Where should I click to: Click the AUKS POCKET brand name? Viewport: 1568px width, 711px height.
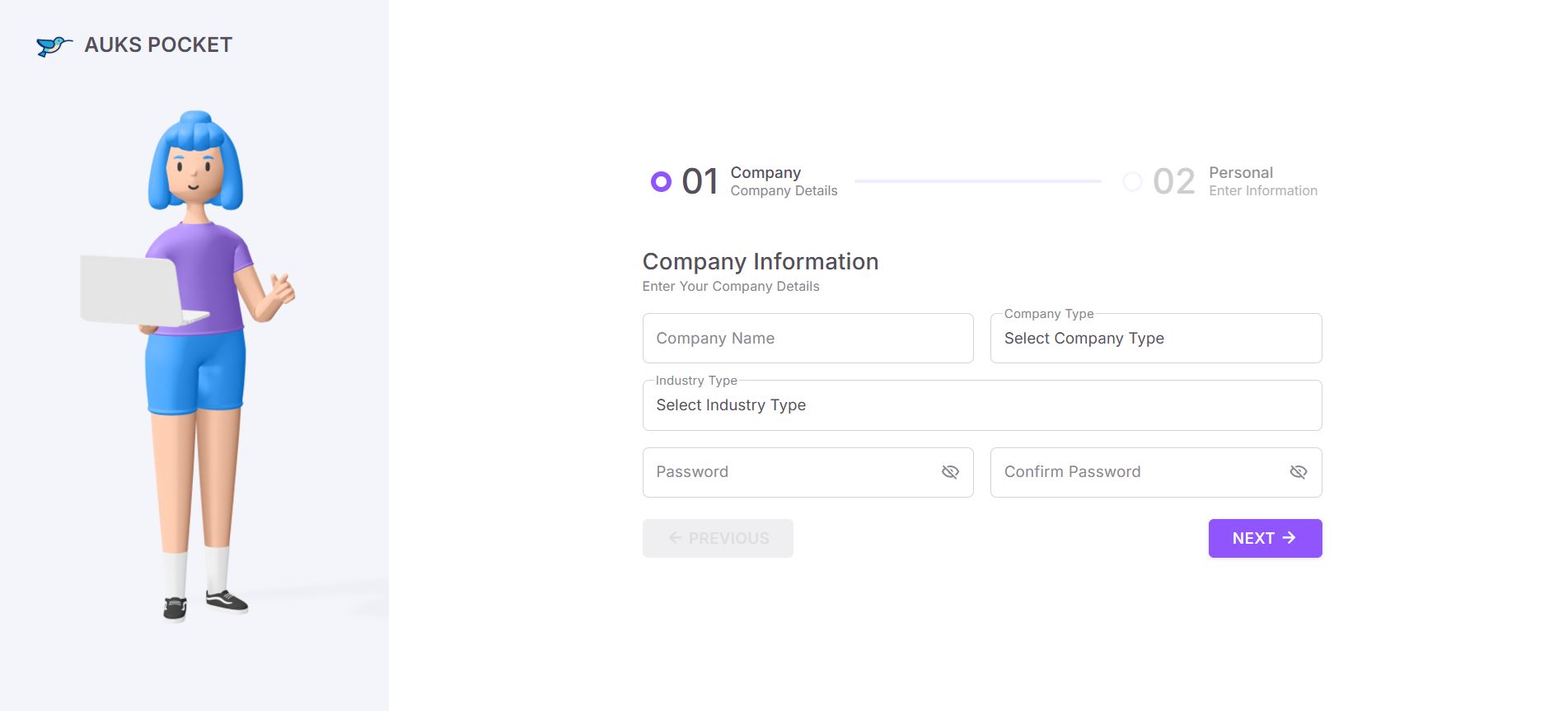[x=158, y=45]
